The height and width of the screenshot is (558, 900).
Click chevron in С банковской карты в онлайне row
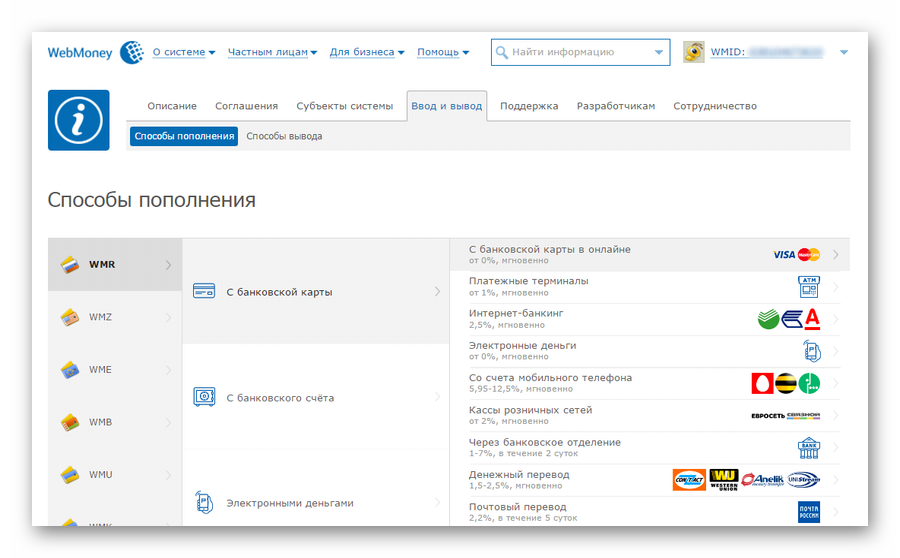(x=836, y=254)
